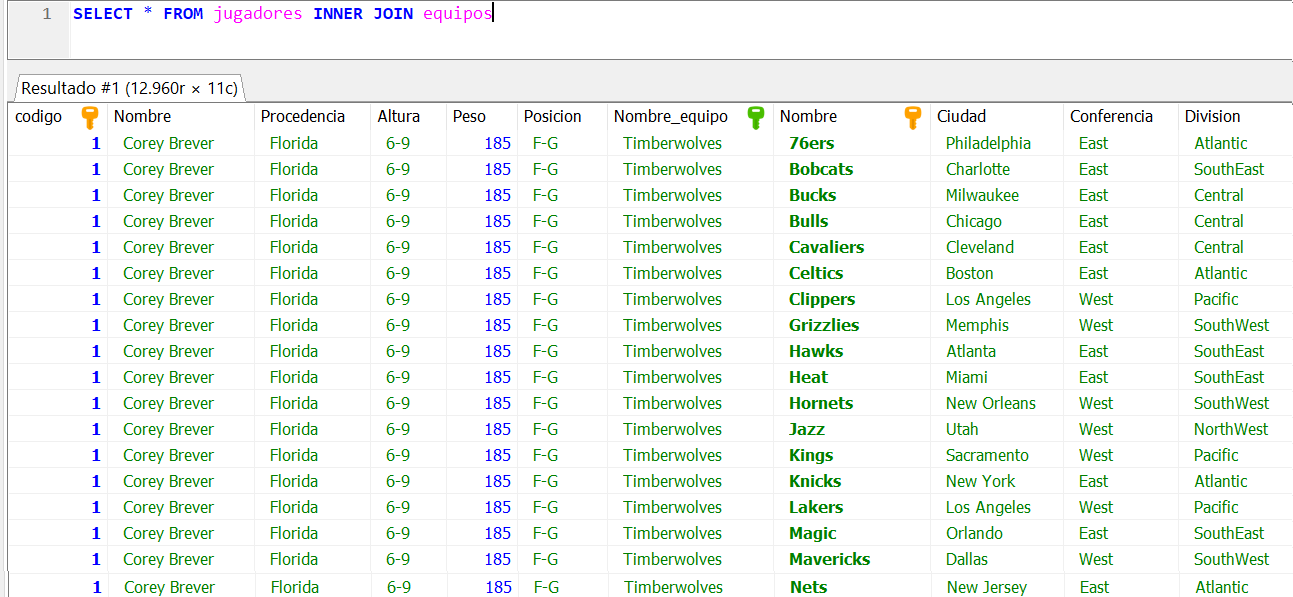Sort by the Conferencia column header
Screen dimensions: 1293x597
pos(1111,116)
